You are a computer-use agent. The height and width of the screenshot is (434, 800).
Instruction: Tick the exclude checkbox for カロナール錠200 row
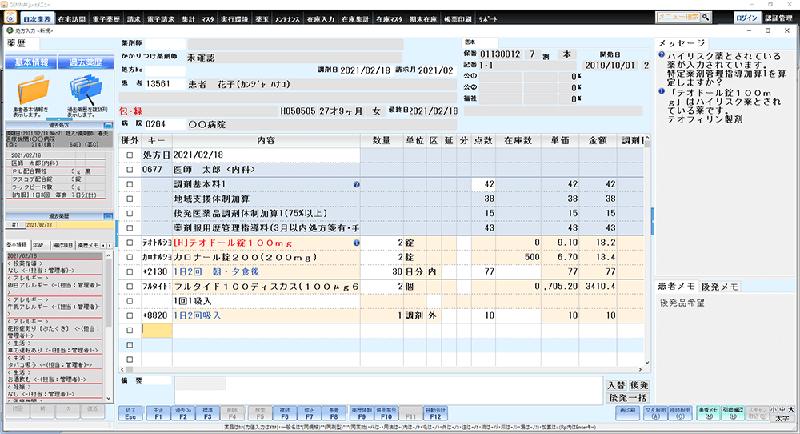[129, 256]
